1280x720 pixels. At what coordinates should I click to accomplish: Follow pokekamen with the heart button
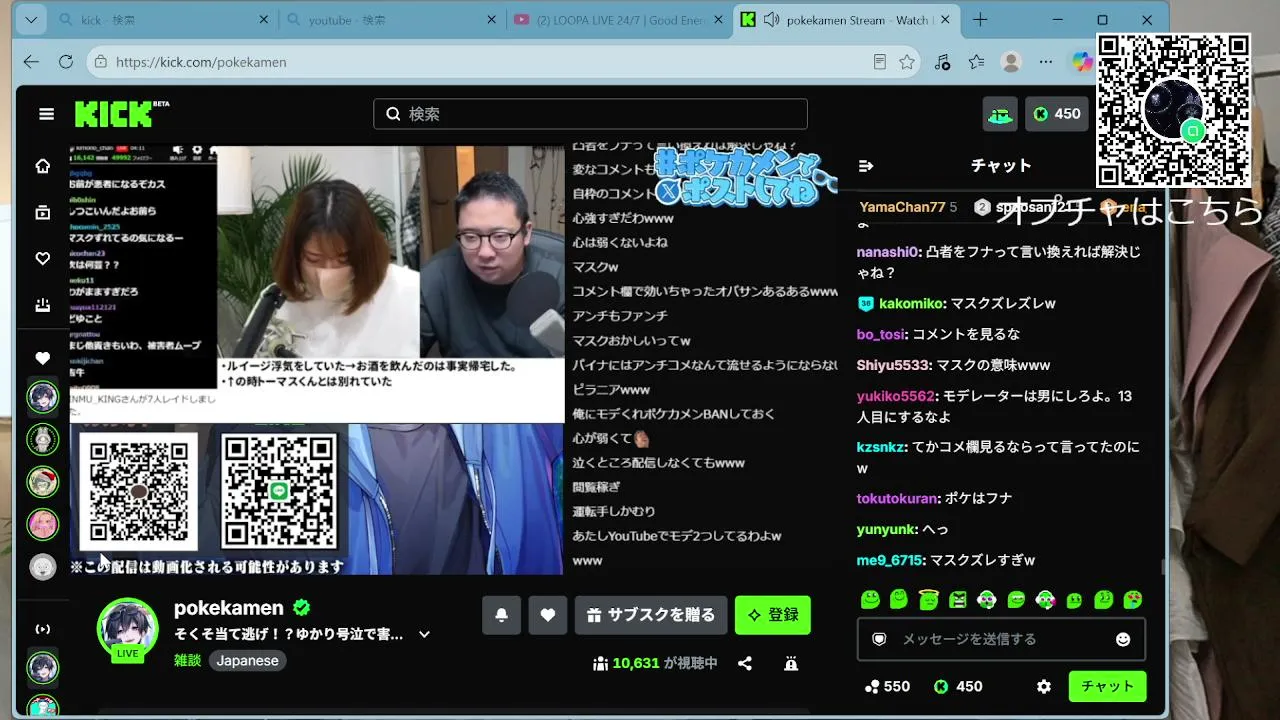(x=547, y=615)
